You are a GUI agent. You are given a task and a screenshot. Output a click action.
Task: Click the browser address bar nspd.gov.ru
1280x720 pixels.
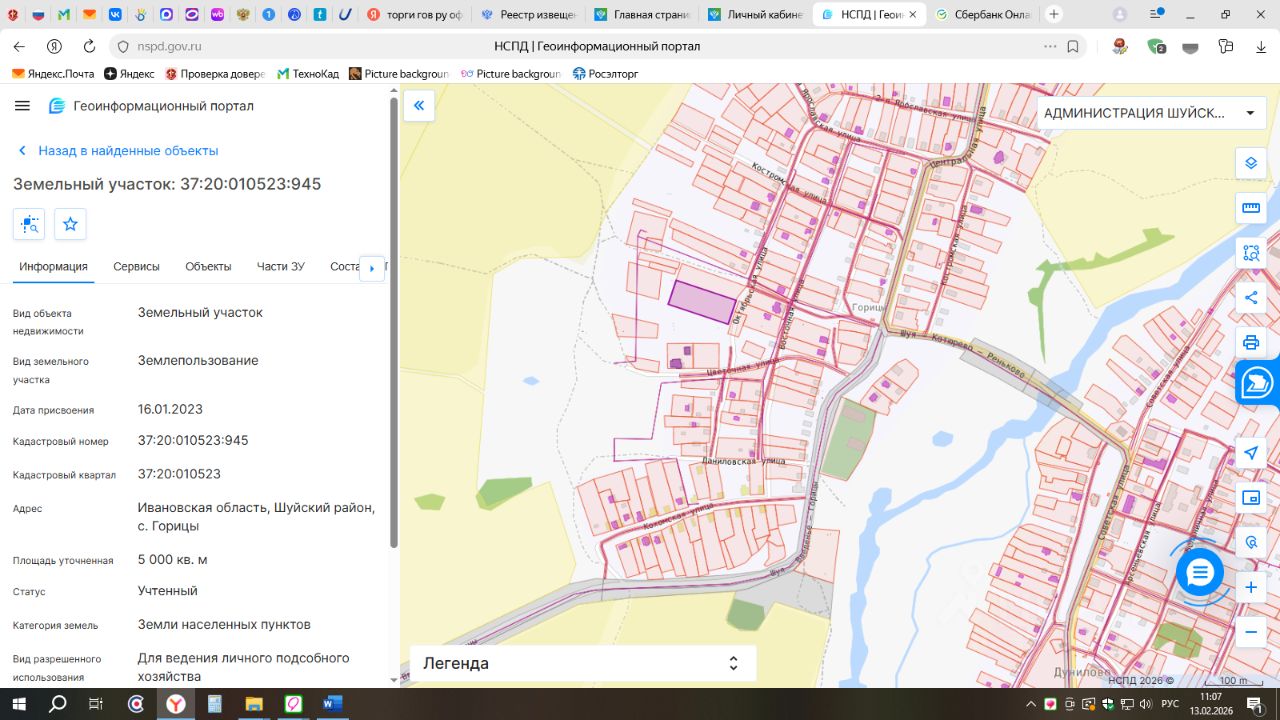(x=170, y=46)
